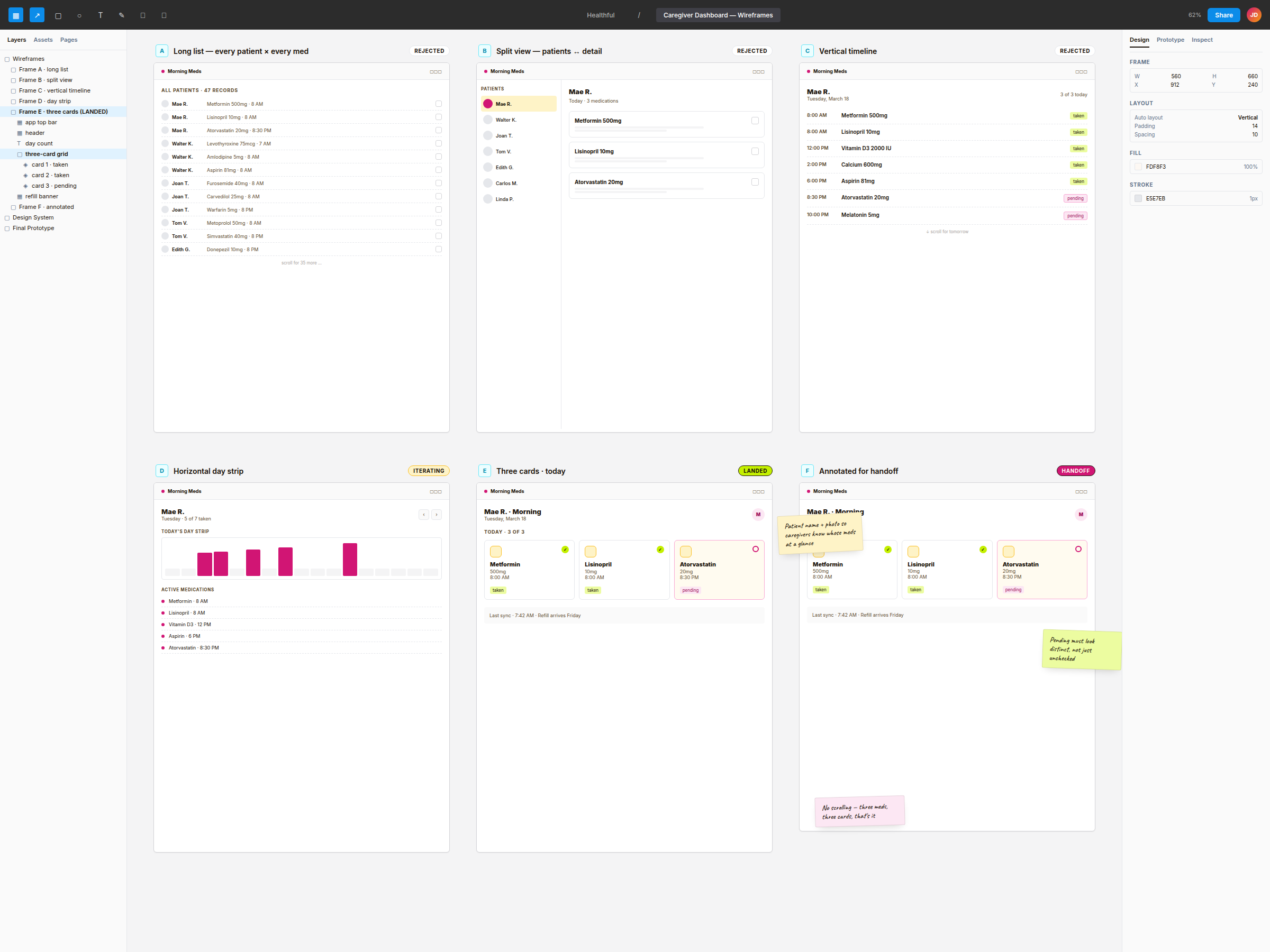Click the frame width value 560
This screenshot has width=1270, height=952.
pos(1176,76)
